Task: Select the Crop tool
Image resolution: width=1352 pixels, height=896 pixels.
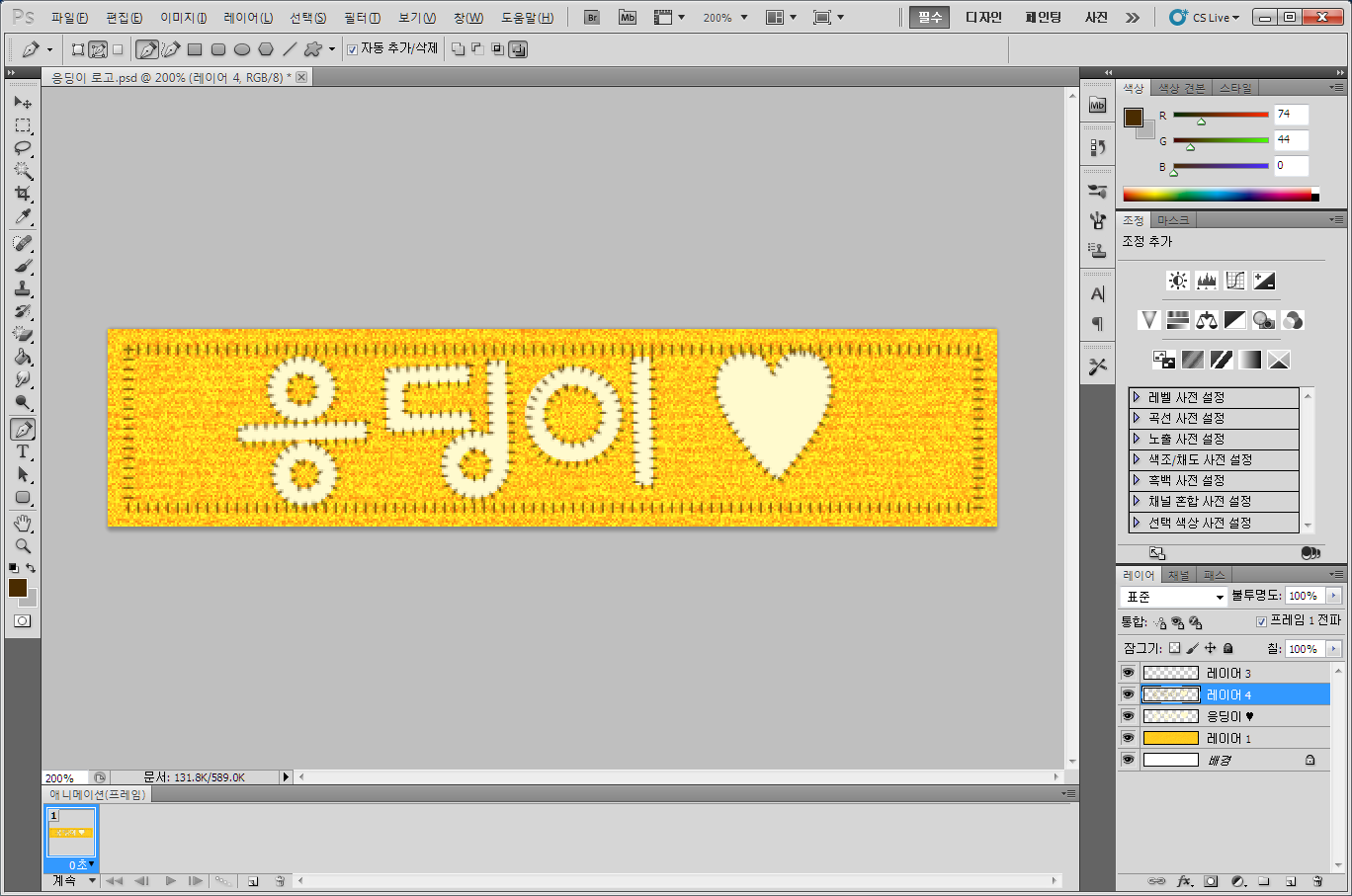Action: 23,194
